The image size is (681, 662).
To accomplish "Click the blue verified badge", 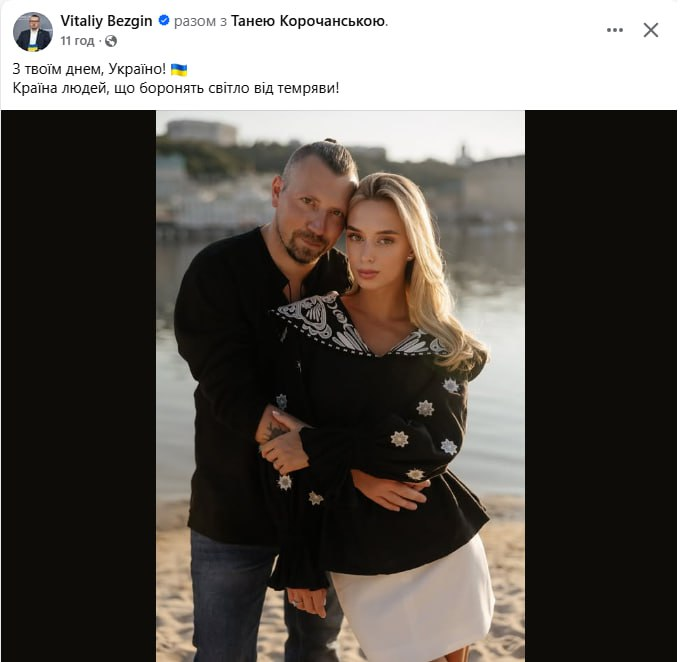I will click(164, 20).
